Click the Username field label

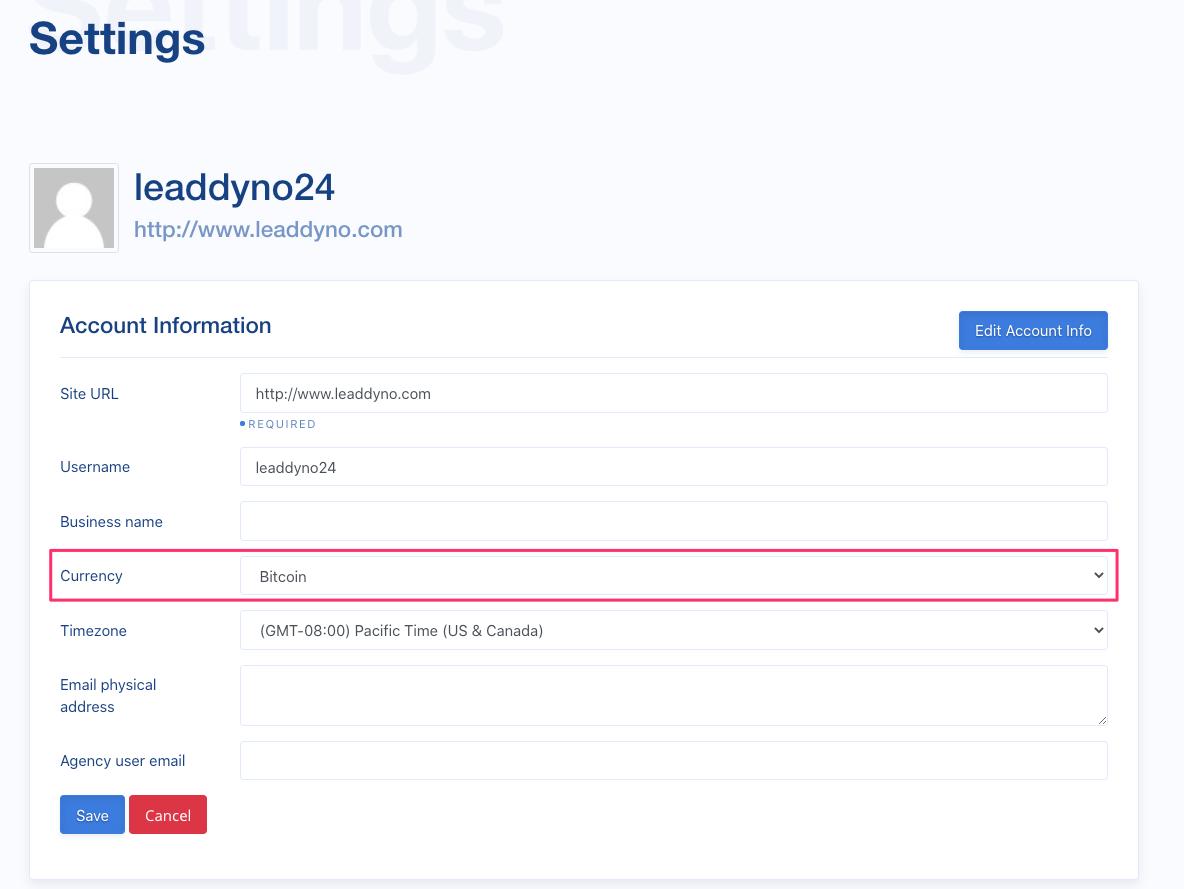[95, 467]
